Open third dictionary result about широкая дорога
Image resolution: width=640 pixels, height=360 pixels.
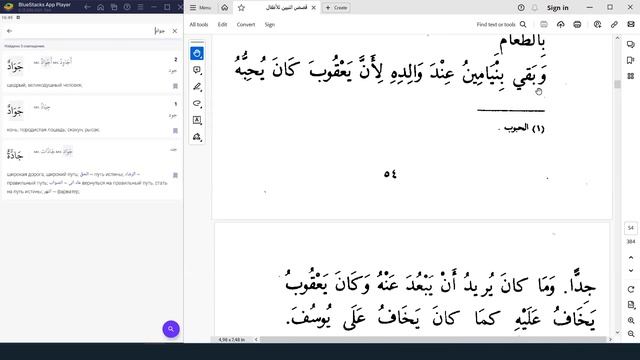pyautogui.click(x=92, y=170)
